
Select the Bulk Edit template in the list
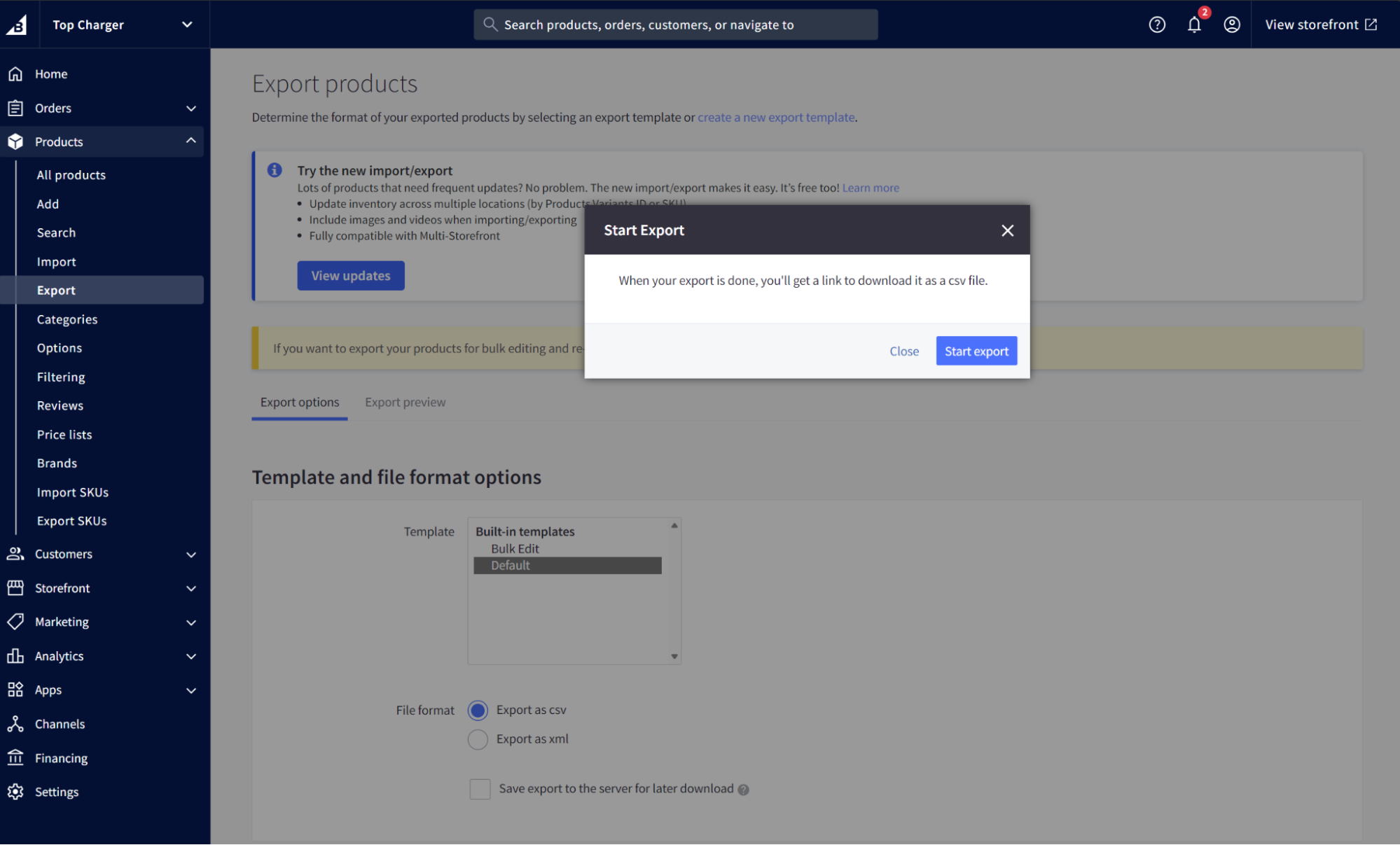[515, 548]
